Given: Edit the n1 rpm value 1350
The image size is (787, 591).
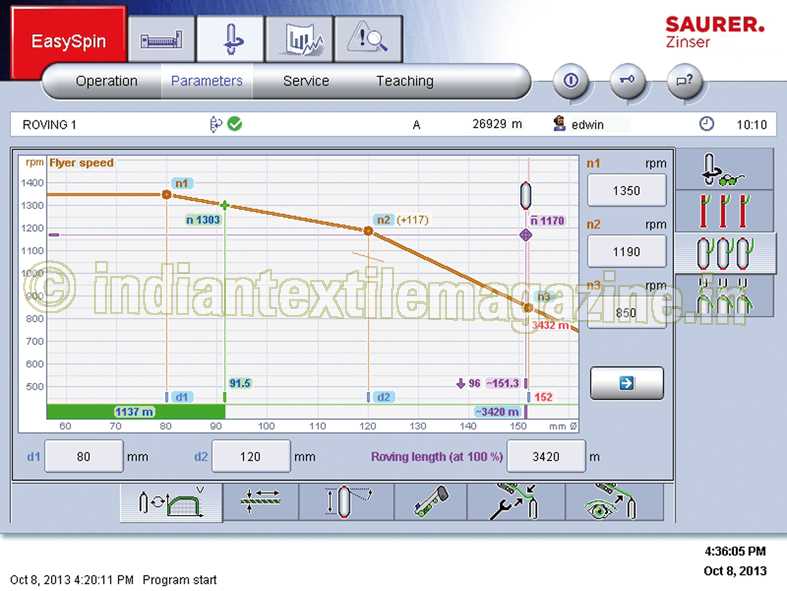Looking at the screenshot, I should 626,190.
